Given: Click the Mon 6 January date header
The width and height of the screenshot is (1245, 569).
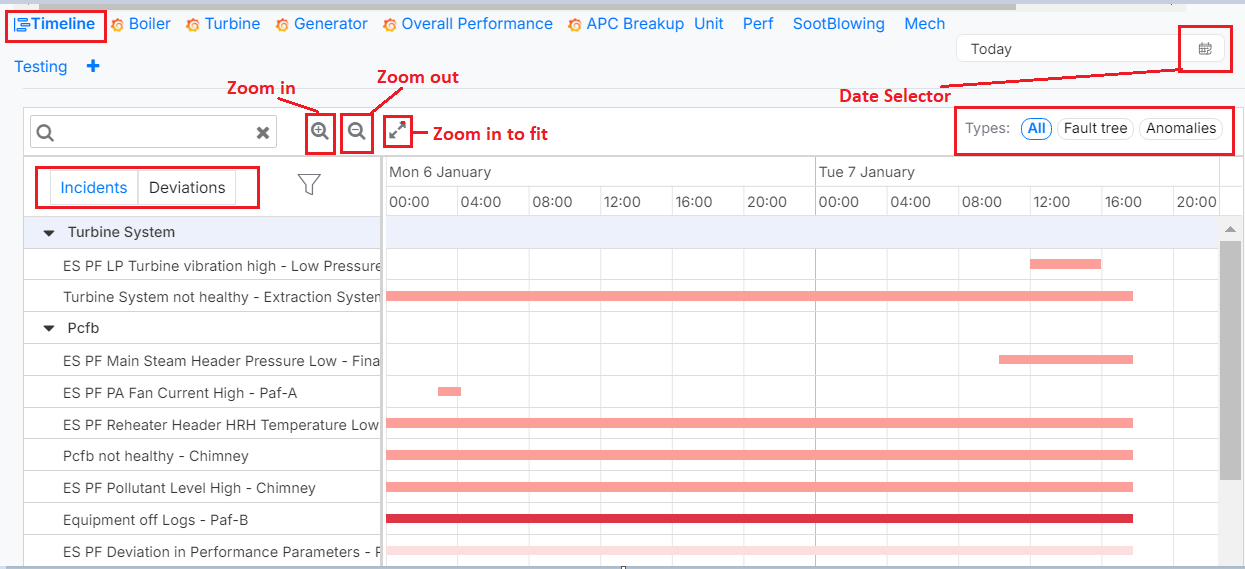Looking at the screenshot, I should point(440,172).
